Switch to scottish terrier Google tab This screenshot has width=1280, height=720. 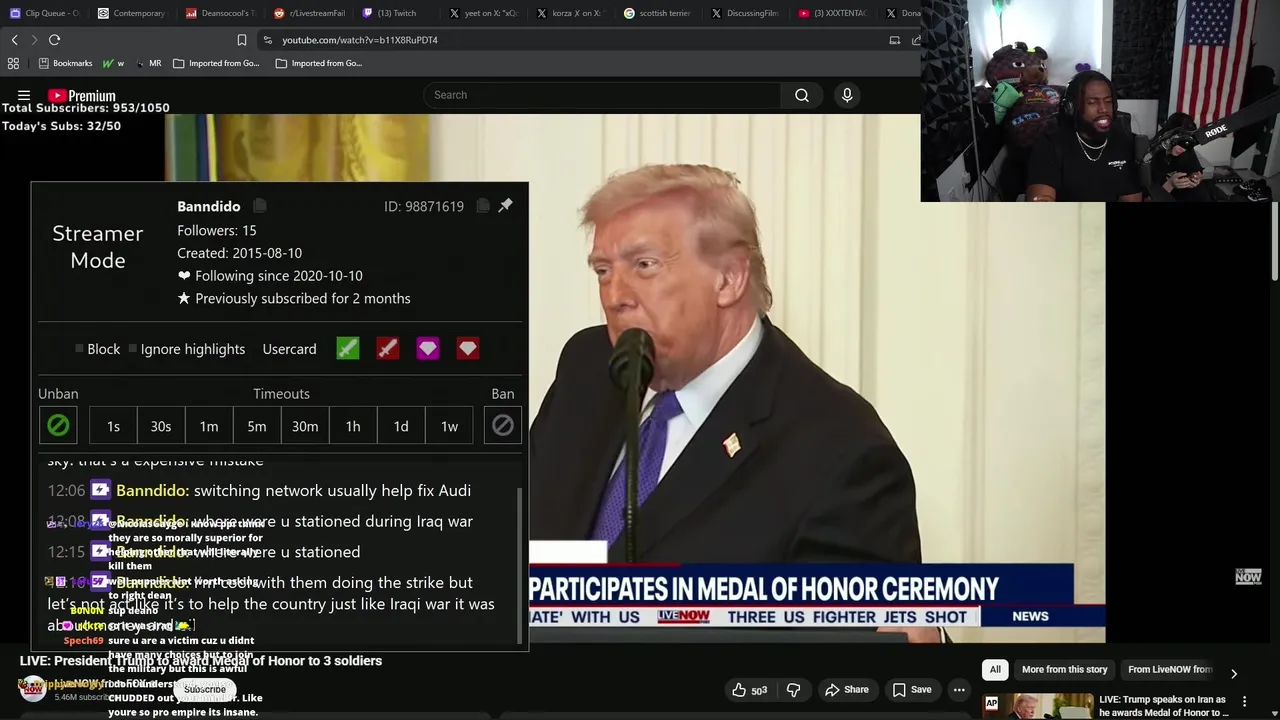(x=658, y=13)
